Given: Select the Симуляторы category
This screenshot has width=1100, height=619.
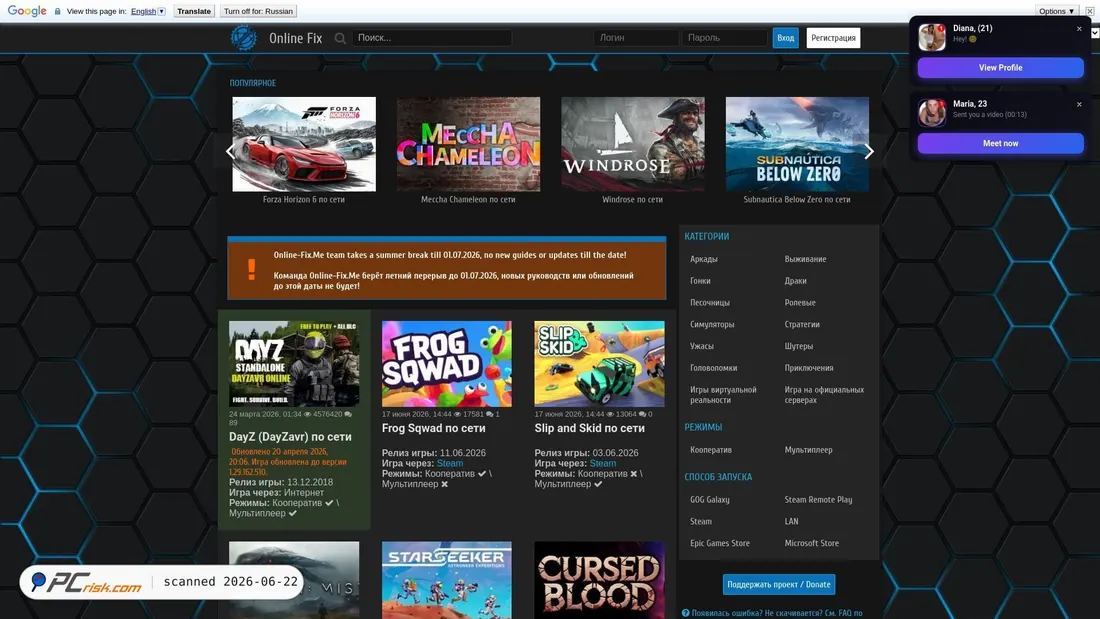Looking at the screenshot, I should 712,324.
